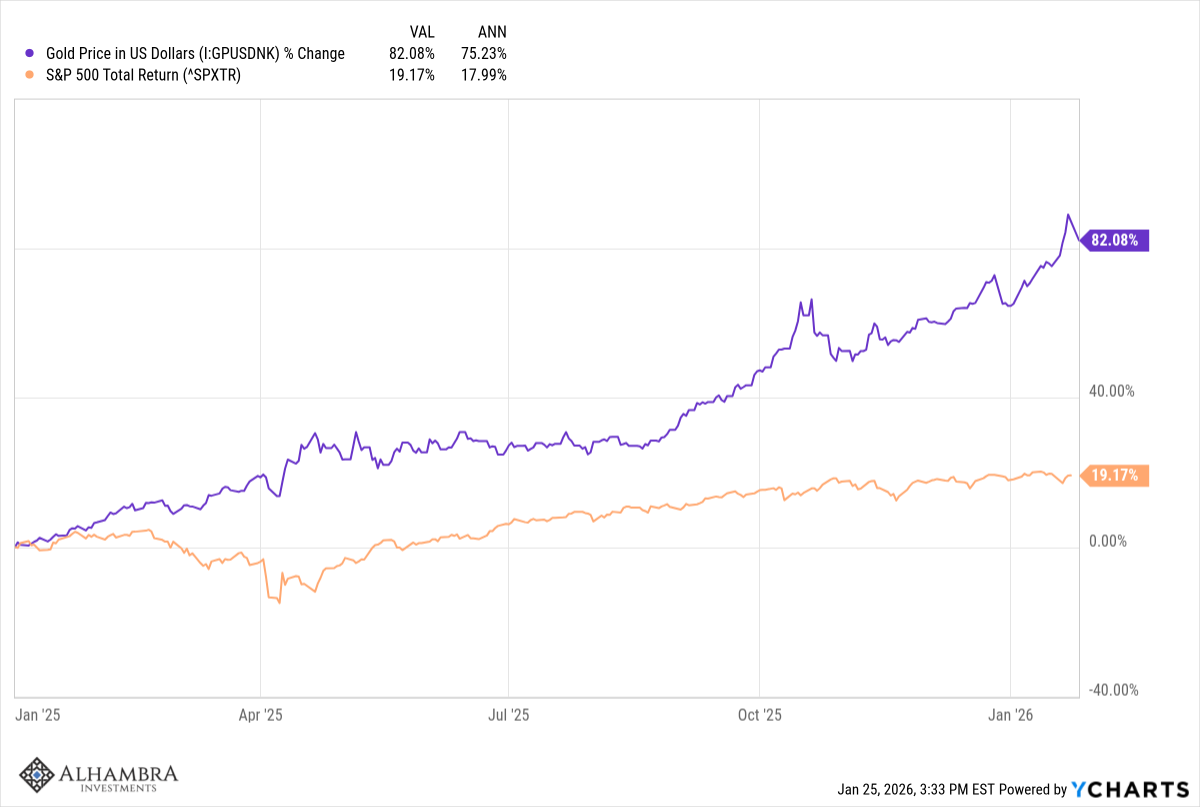Click the 40.00% y-axis label
Screen dimensions: 1200x807
coord(1111,391)
